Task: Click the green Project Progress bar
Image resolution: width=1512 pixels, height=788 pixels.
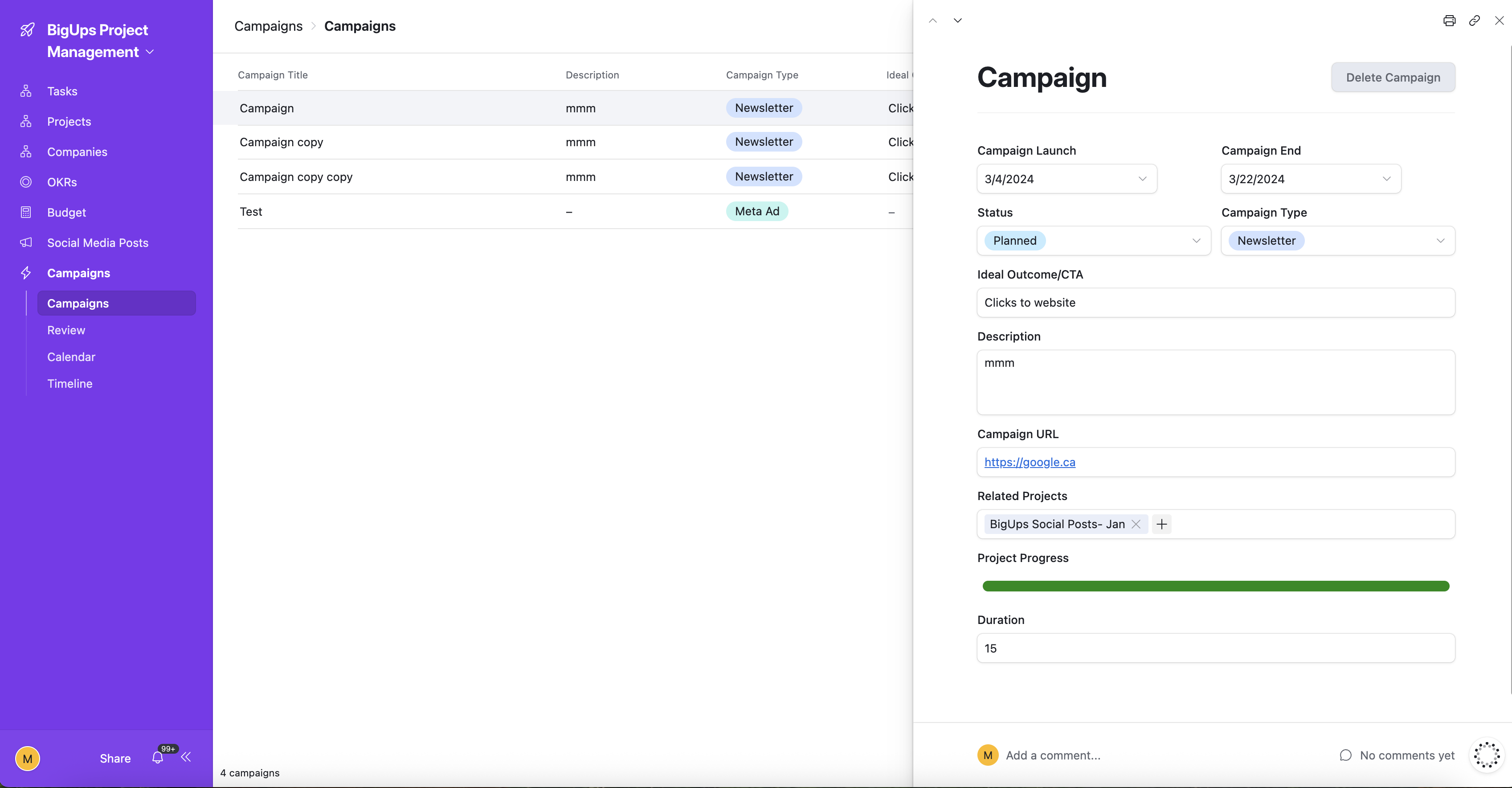Action: click(1216, 586)
